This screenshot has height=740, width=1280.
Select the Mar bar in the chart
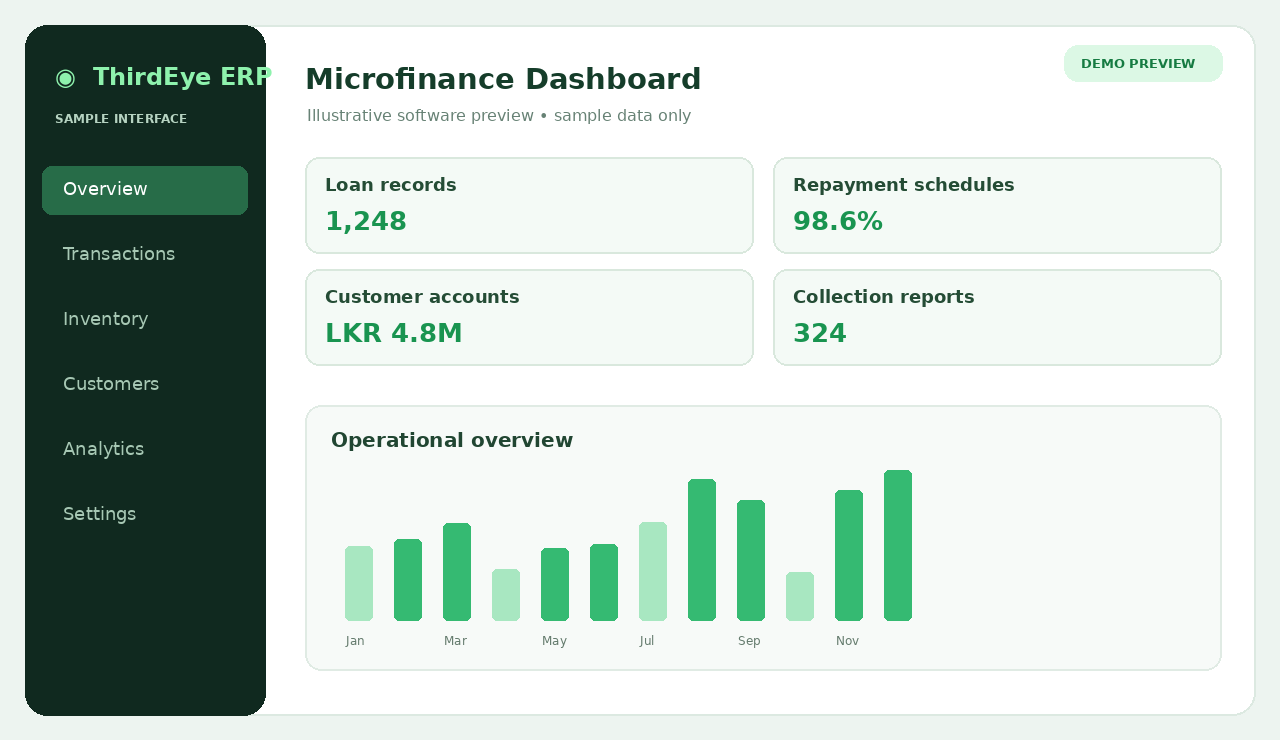[457, 572]
